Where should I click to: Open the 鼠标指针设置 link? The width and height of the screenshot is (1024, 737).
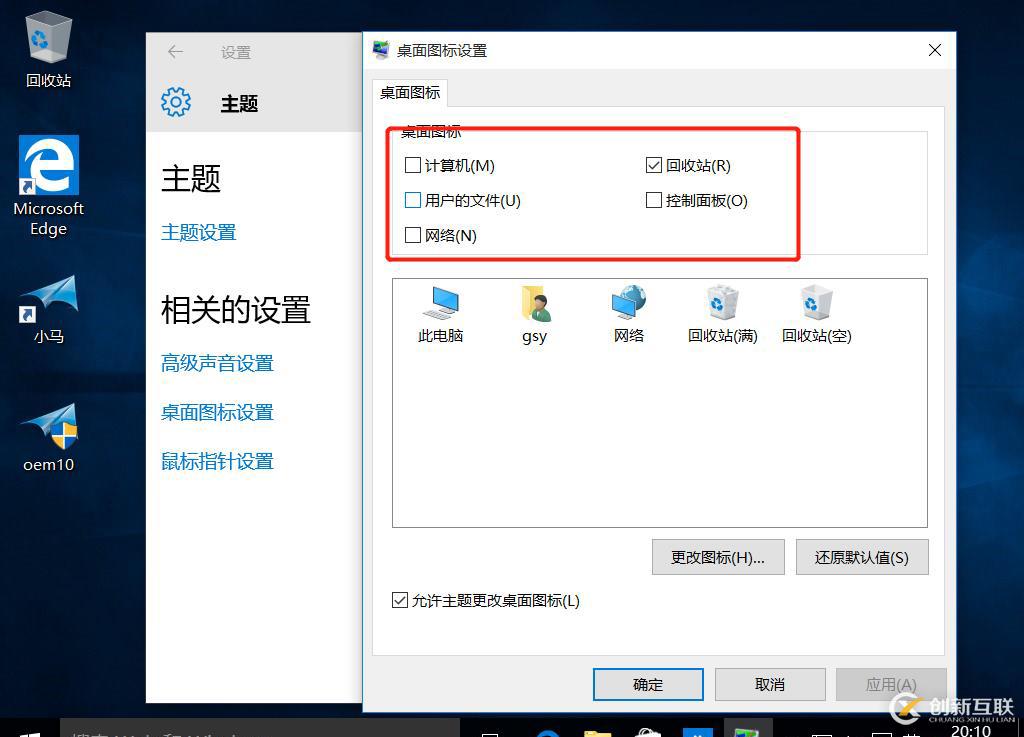point(217,462)
